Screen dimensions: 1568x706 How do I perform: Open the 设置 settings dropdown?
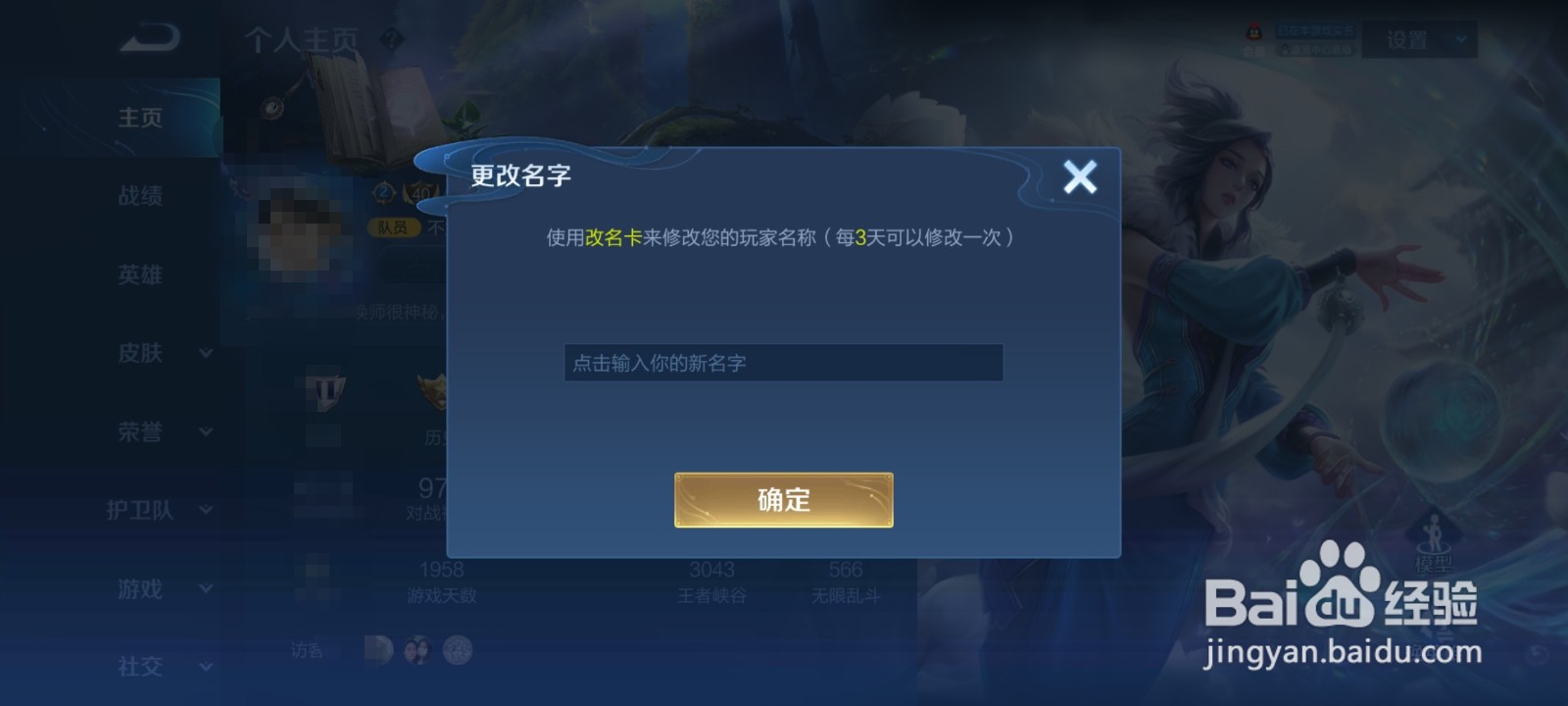1420,40
